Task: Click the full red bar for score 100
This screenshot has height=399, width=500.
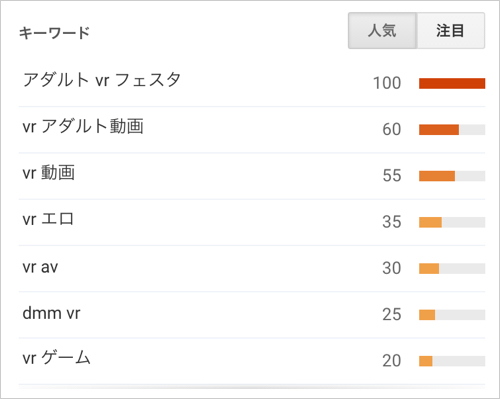Action: pyautogui.click(x=452, y=83)
